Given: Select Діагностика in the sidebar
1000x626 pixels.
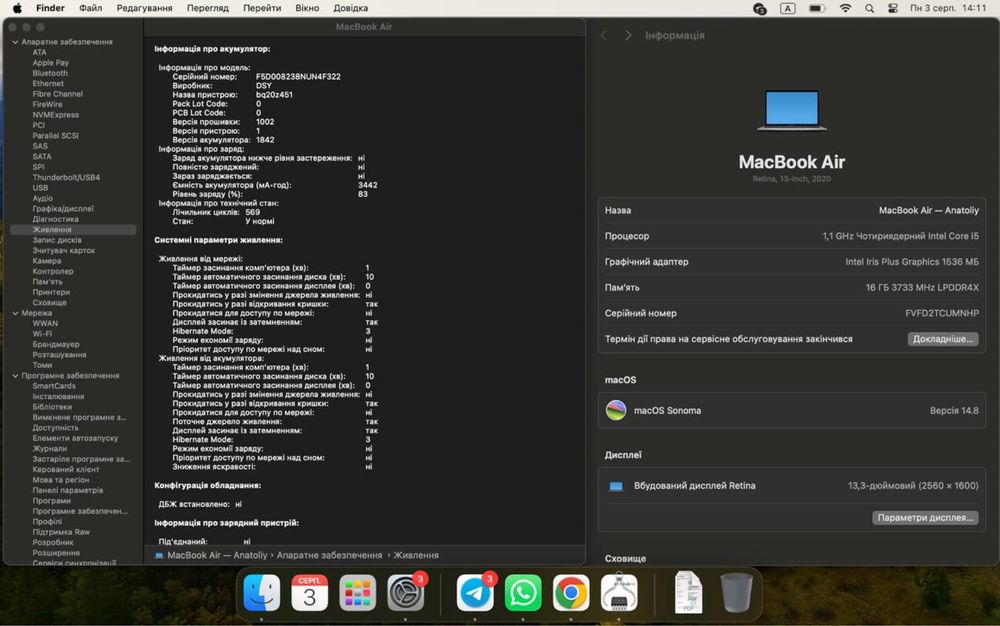Looking at the screenshot, I should 55,219.
